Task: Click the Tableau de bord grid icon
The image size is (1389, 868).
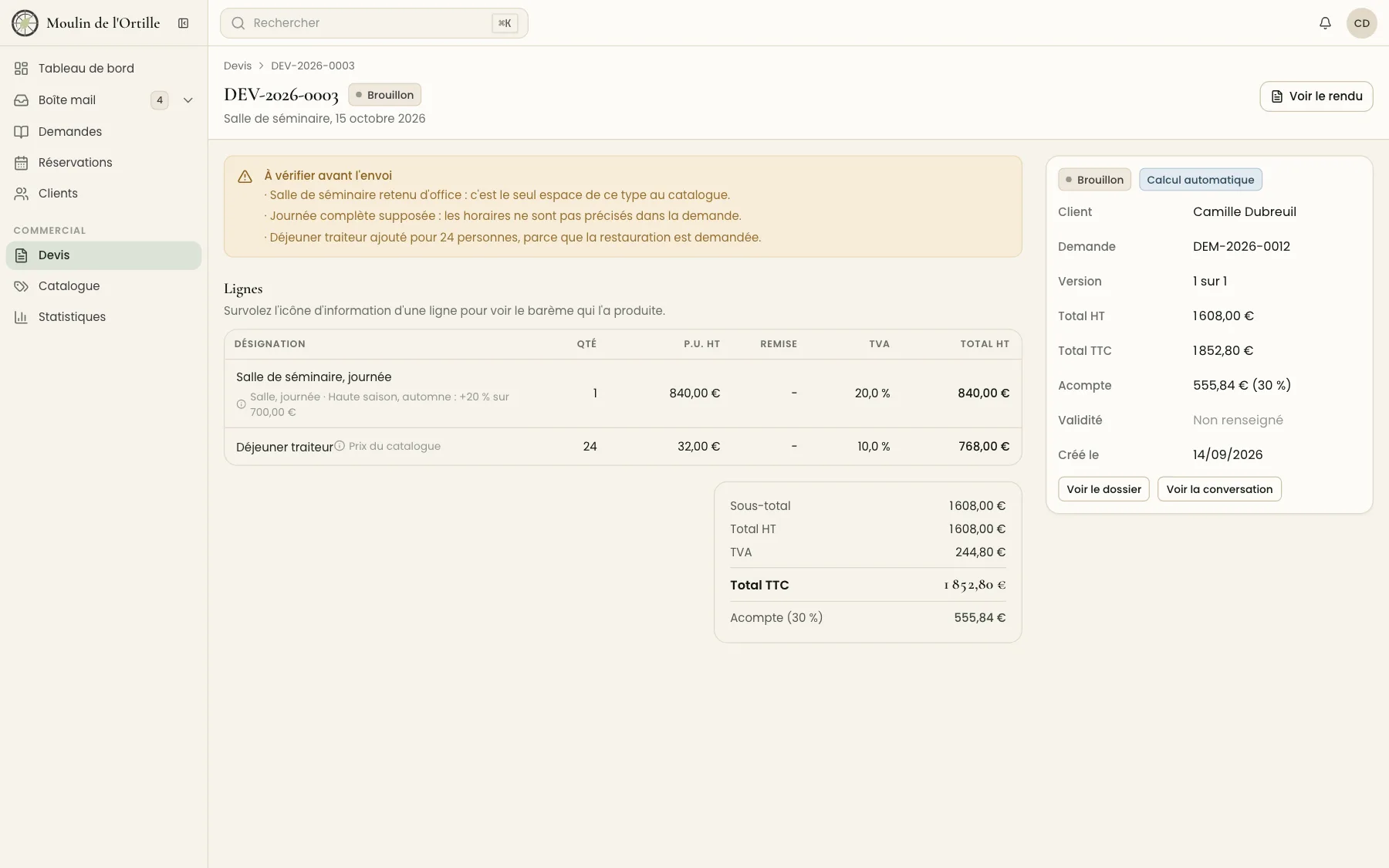Action: tap(22, 69)
